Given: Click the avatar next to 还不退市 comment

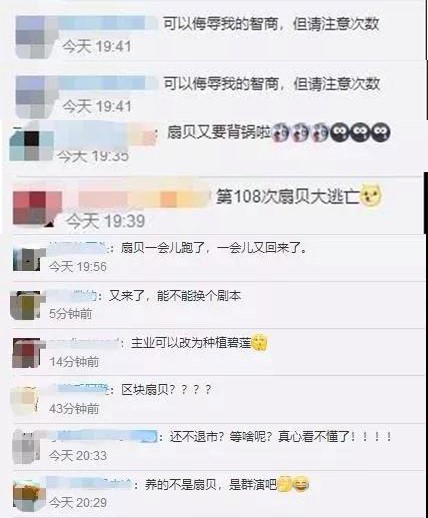Looking at the screenshot, I should pyautogui.click(x=26, y=447).
